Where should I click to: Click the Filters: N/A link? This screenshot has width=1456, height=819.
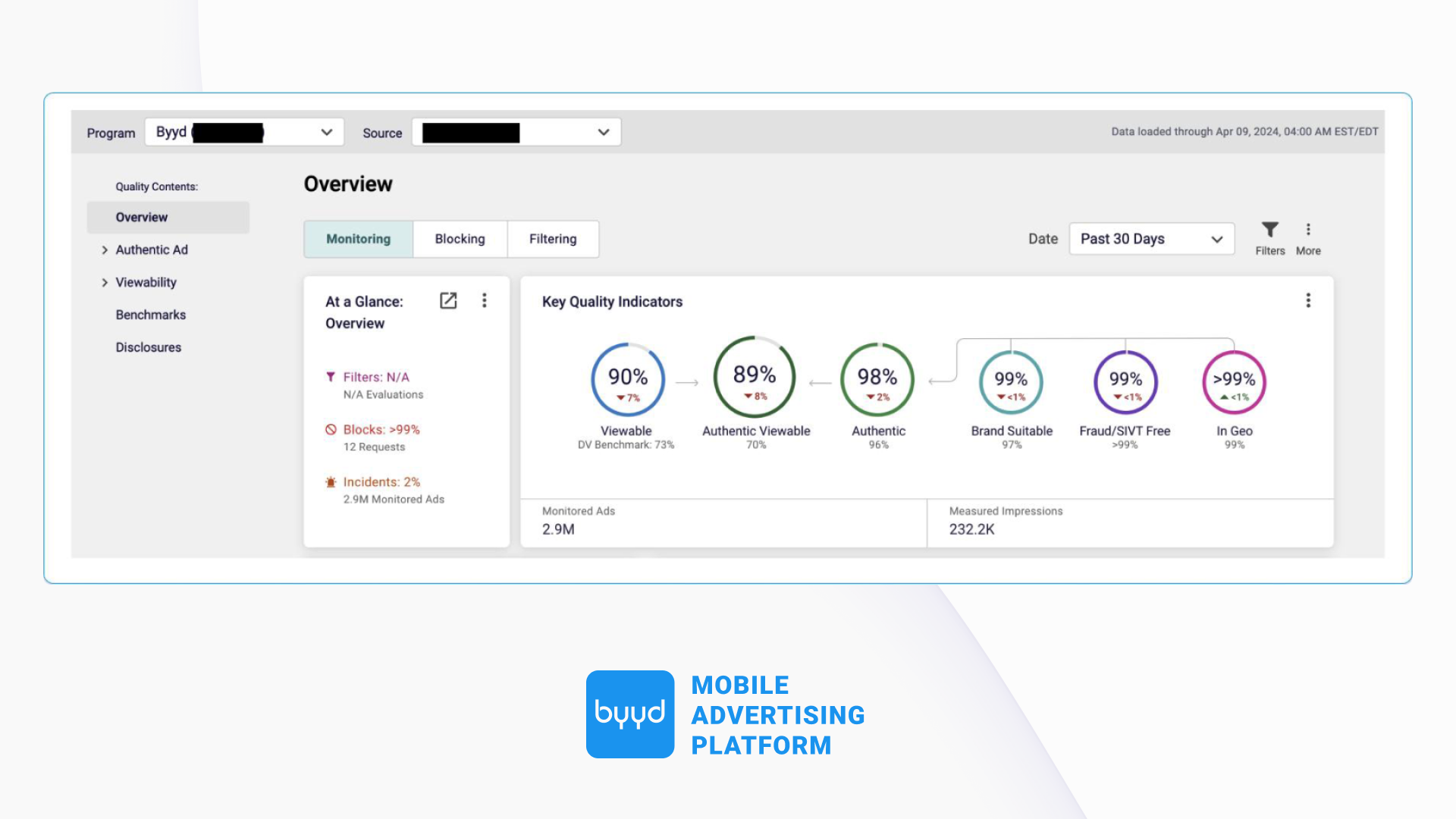point(375,378)
